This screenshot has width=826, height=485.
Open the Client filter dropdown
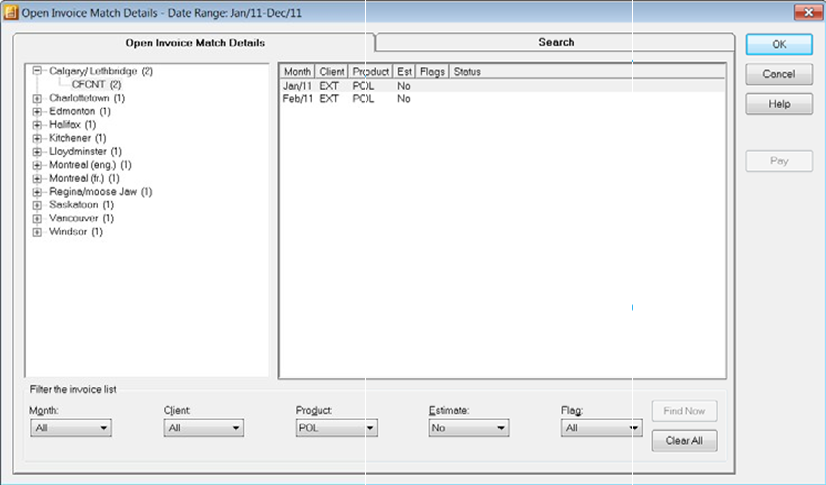tap(203, 428)
